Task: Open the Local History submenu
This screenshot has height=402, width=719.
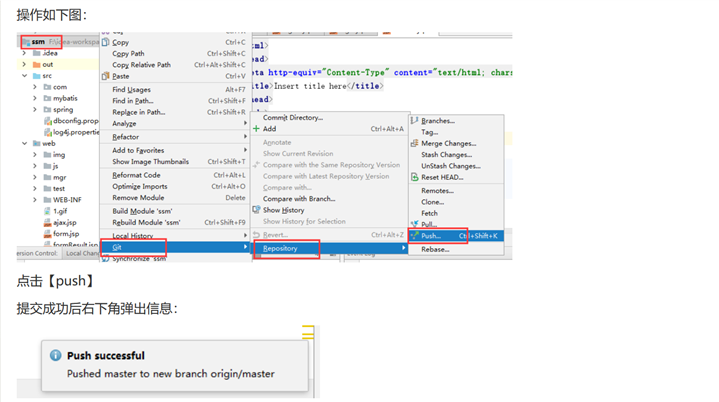Action: pyautogui.click(x=175, y=236)
